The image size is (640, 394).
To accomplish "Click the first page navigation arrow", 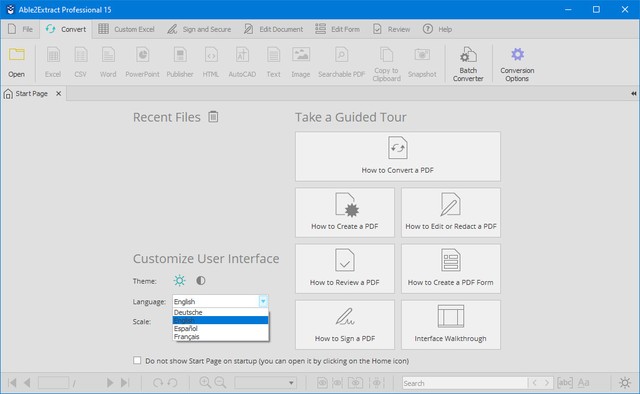I will (12, 383).
